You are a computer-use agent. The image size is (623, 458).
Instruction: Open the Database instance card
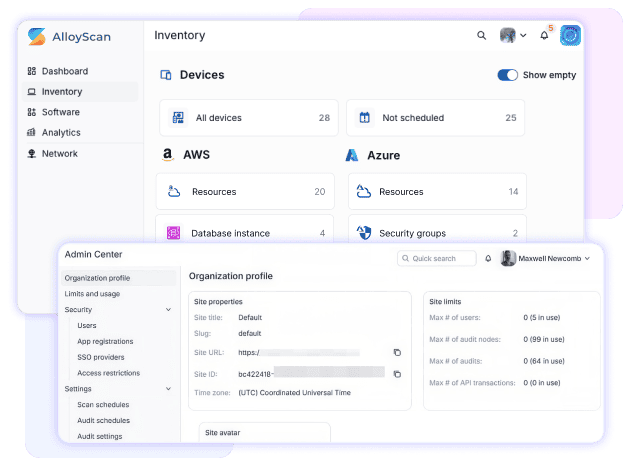pyautogui.click(x=245, y=229)
